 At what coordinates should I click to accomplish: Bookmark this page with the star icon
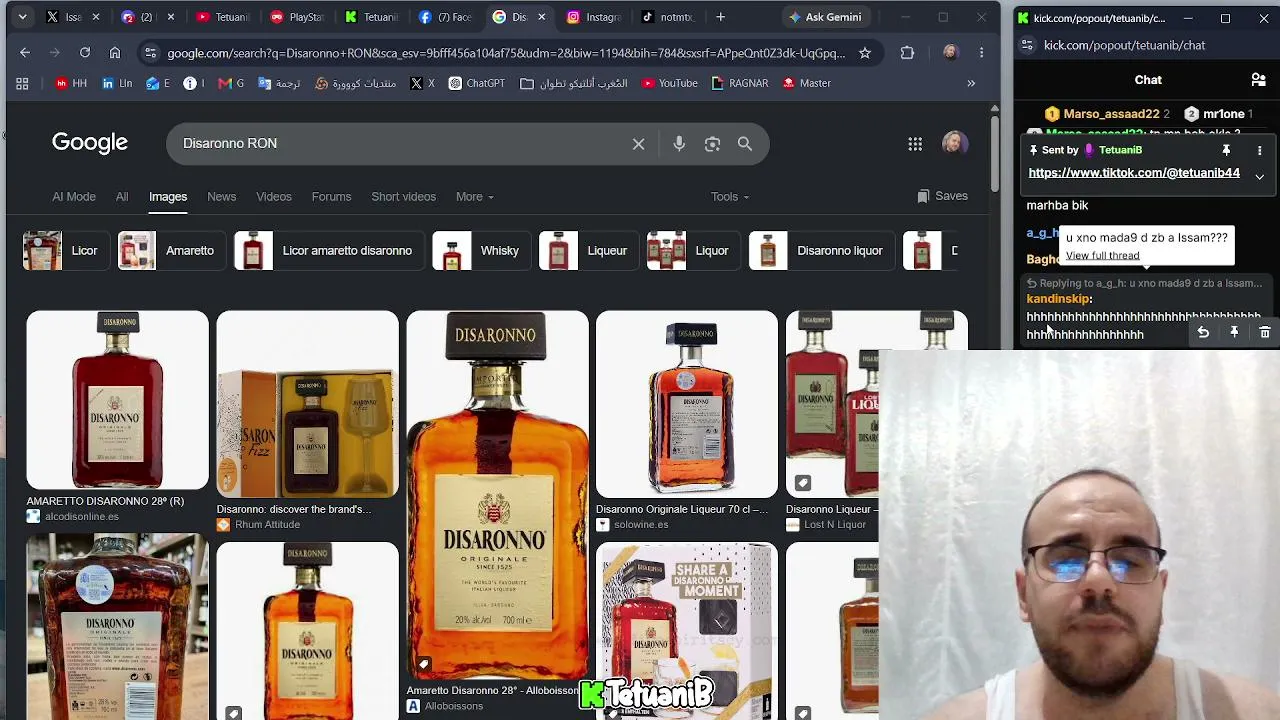pos(865,53)
